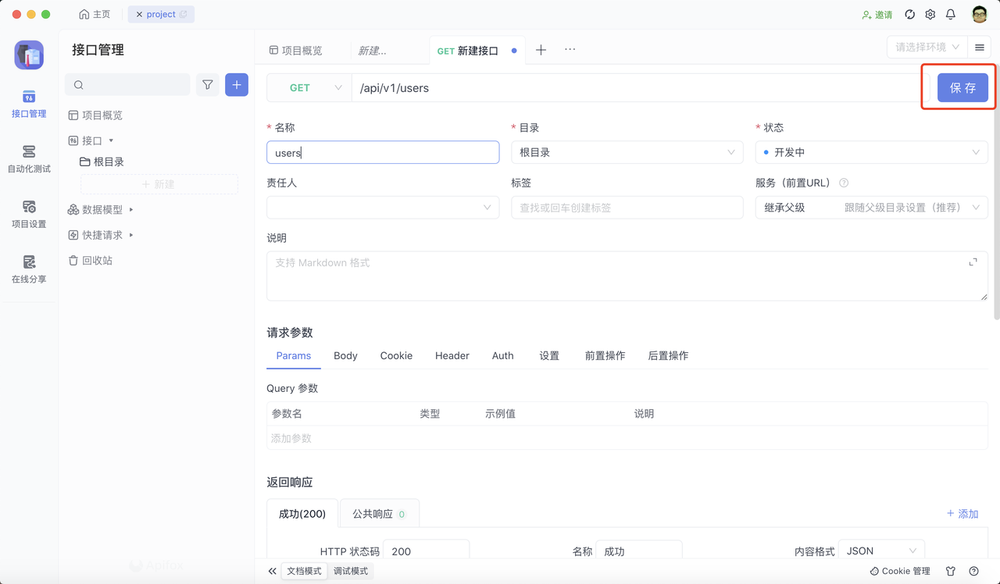Open the 接口管理 sidebar icon

[28, 105]
